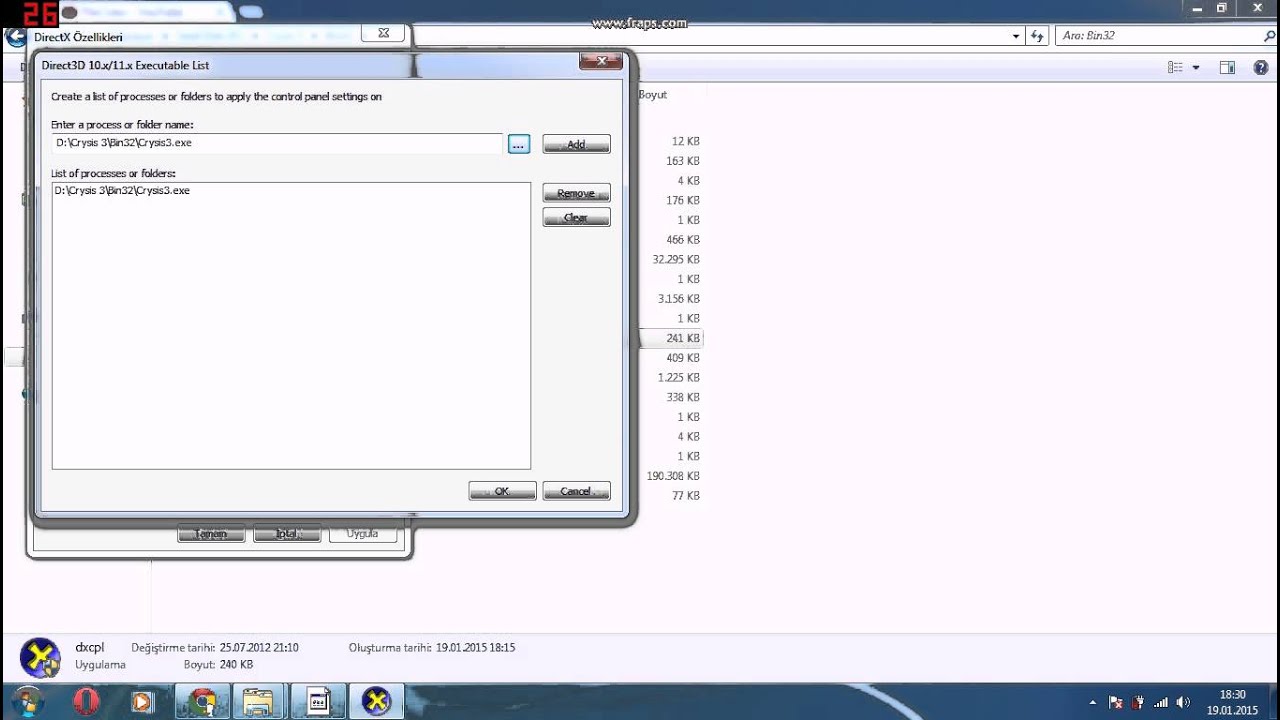The width and height of the screenshot is (1280, 720).
Task: Click the process or folder name input field
Action: tap(277, 143)
